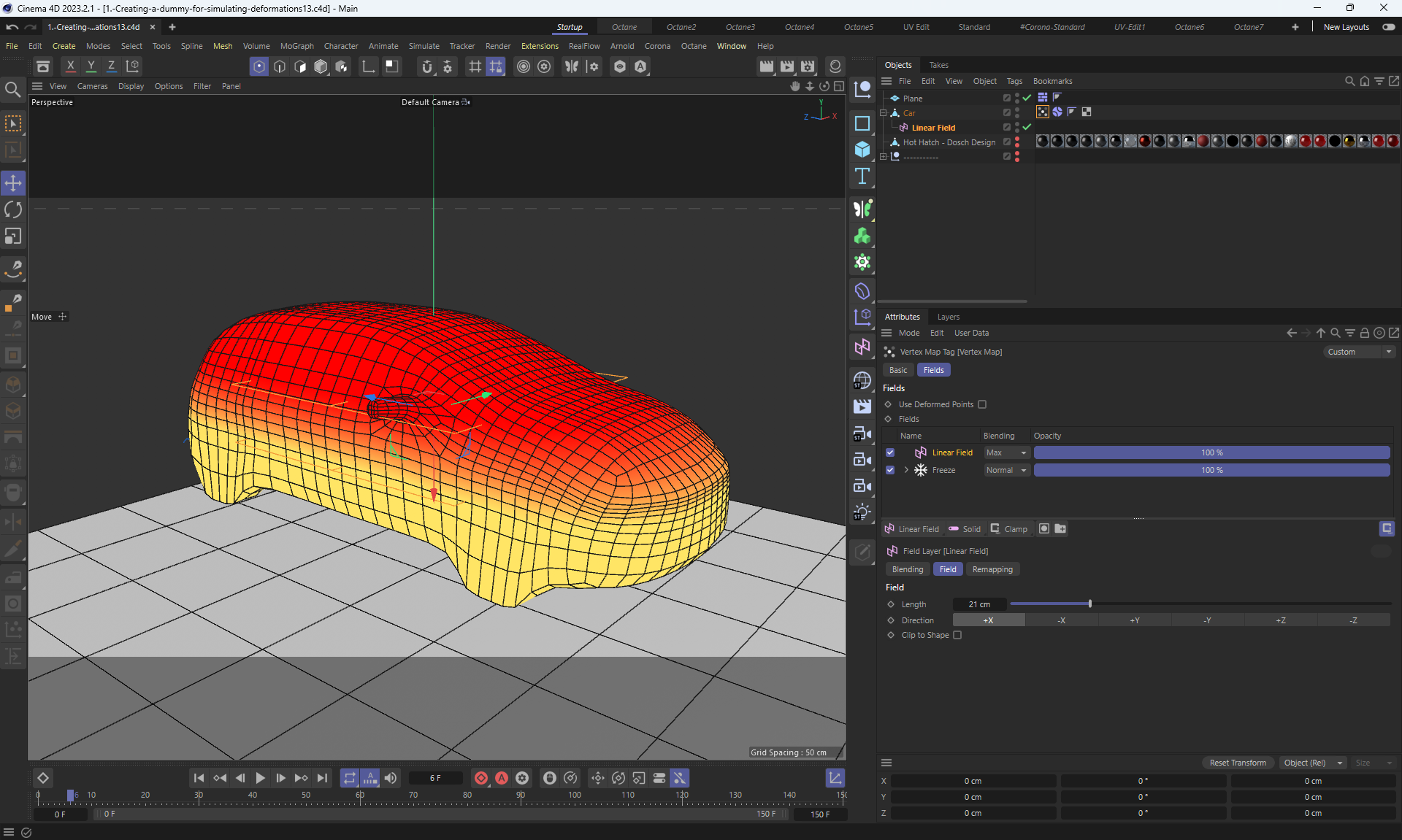Viewport: 1402px width, 840px height.
Task: Click the Cube primitive icon
Action: pyautogui.click(x=862, y=150)
